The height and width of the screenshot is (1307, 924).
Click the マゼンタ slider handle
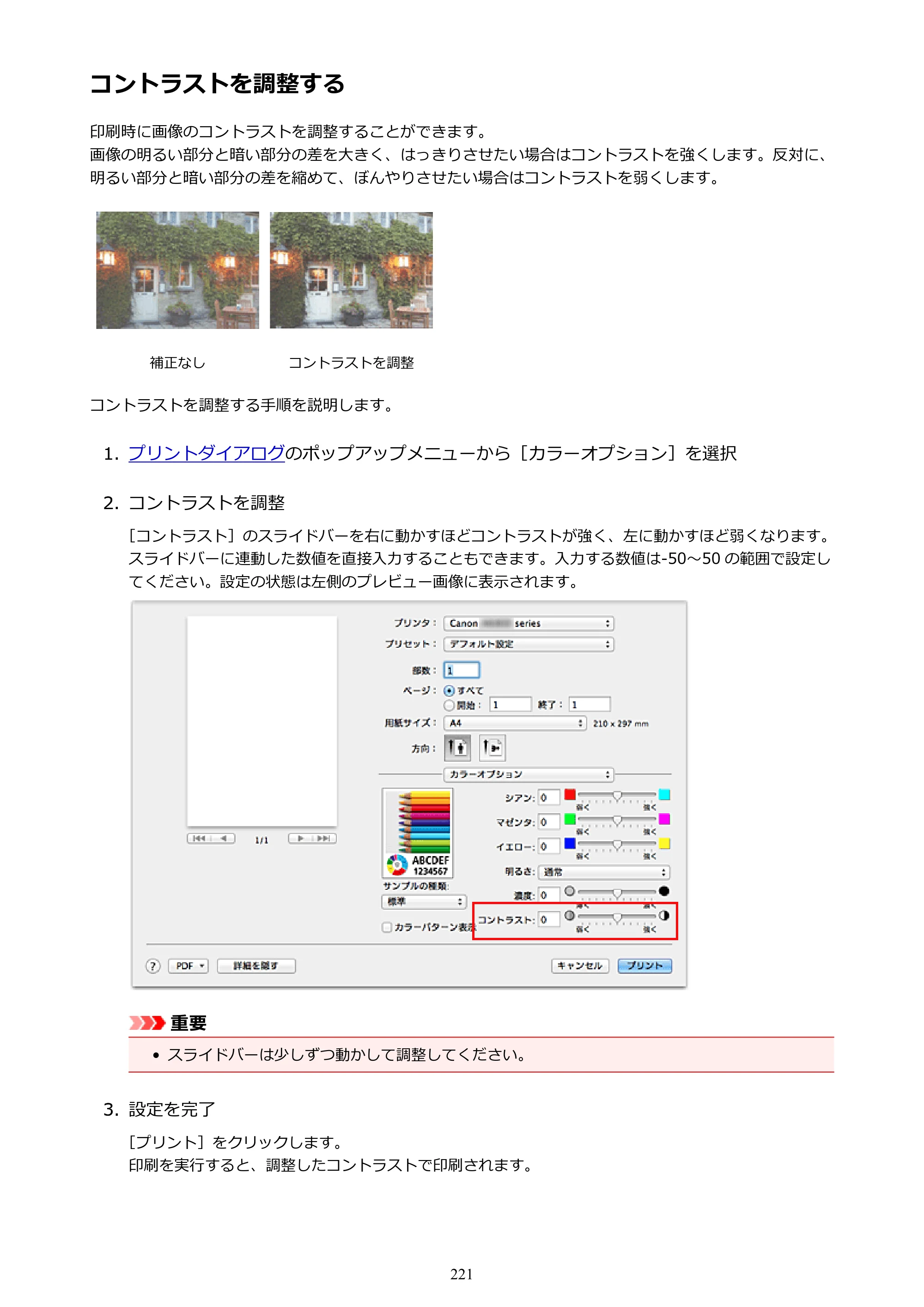pyautogui.click(x=617, y=821)
